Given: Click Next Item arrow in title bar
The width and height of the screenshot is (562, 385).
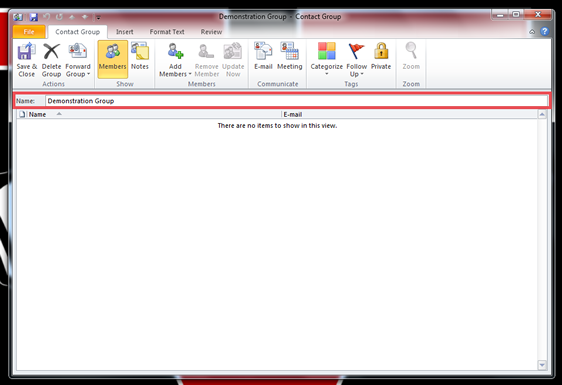Looking at the screenshot, I should click(x=85, y=16).
